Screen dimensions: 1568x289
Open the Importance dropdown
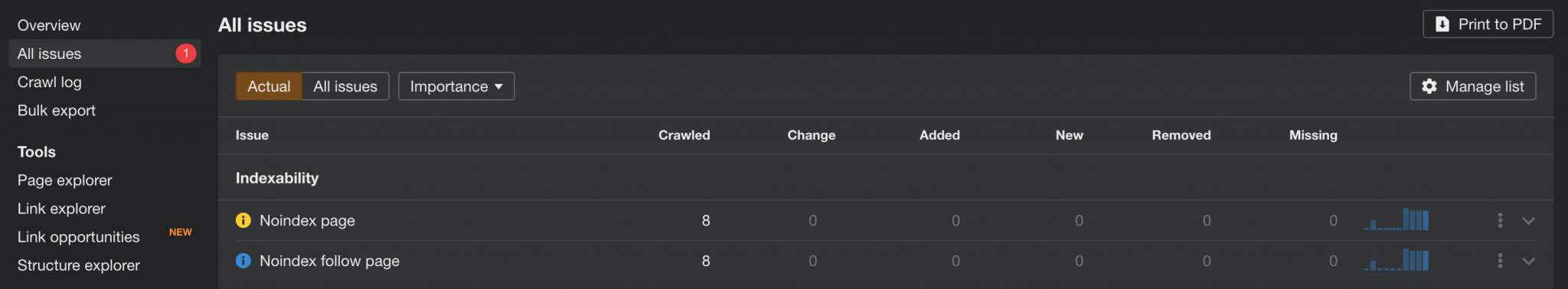coord(456,86)
